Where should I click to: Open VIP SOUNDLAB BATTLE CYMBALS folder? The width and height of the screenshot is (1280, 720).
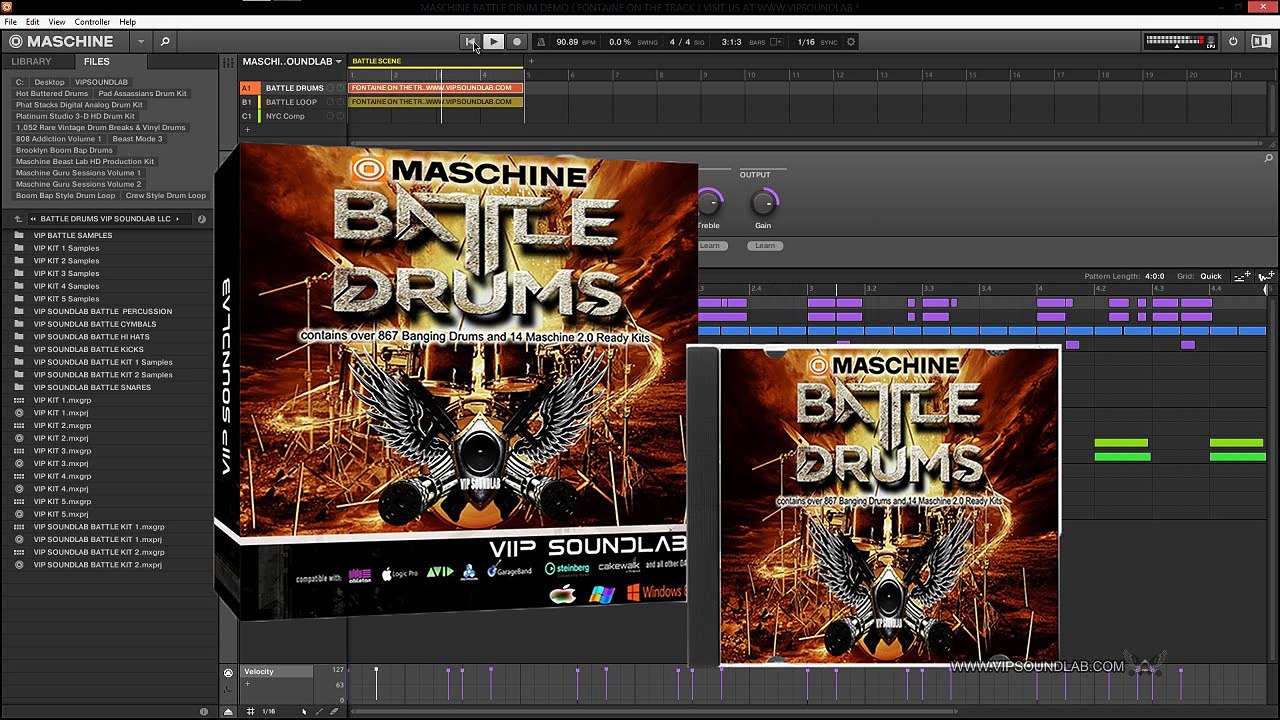coord(95,325)
